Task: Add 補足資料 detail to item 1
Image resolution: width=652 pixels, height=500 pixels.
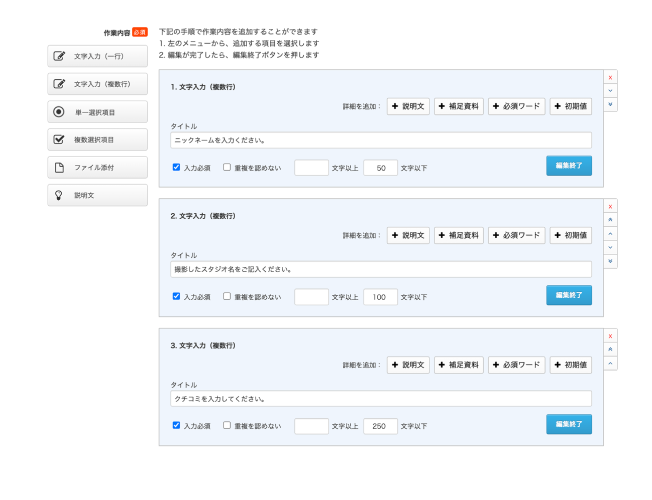Action: (x=459, y=107)
